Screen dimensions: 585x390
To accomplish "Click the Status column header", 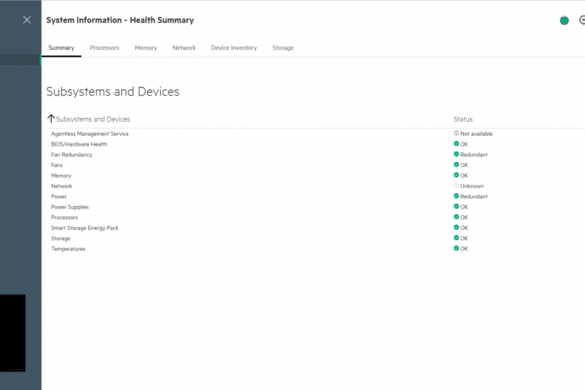I will (463, 119).
